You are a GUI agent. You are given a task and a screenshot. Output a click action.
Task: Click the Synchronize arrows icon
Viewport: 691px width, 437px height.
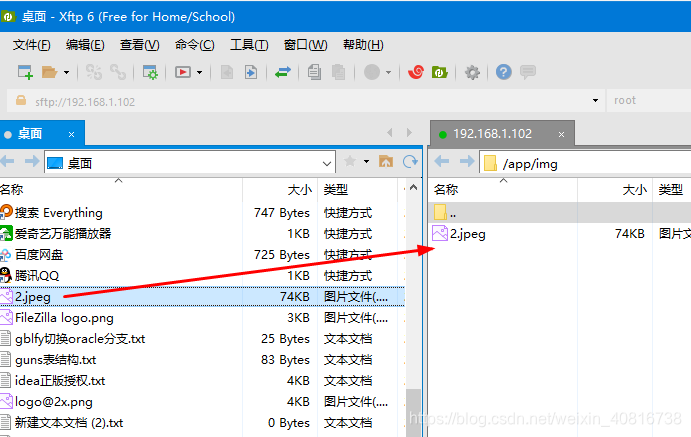(x=283, y=72)
